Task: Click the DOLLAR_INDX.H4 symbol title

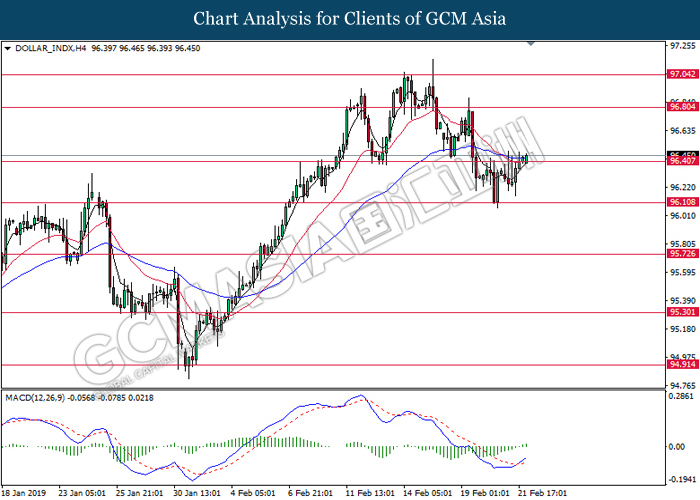Action: (49, 47)
